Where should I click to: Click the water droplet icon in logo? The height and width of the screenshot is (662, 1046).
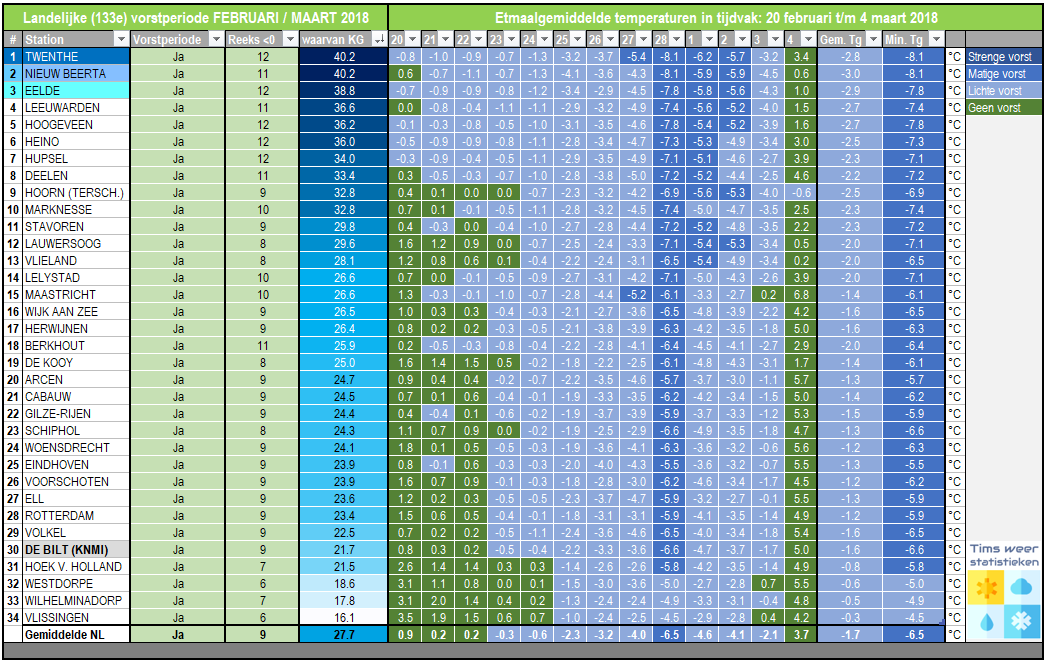pyautogui.click(x=985, y=622)
